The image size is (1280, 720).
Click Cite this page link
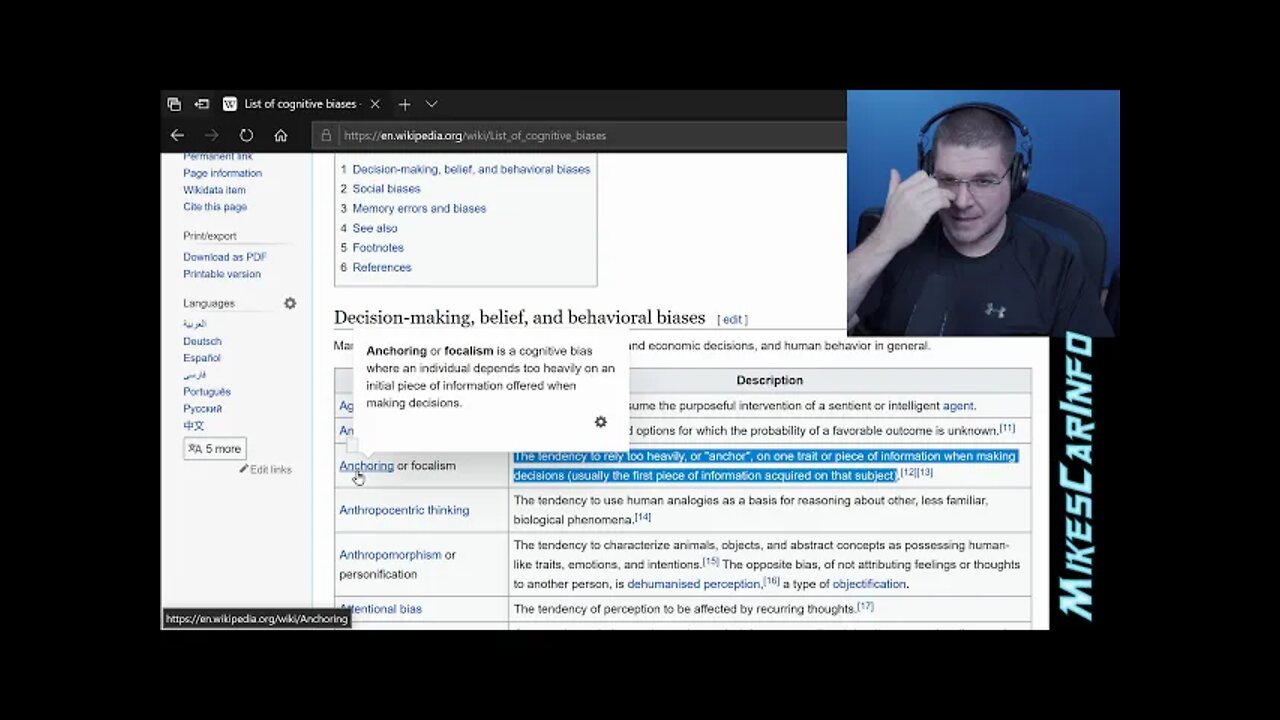(x=215, y=207)
